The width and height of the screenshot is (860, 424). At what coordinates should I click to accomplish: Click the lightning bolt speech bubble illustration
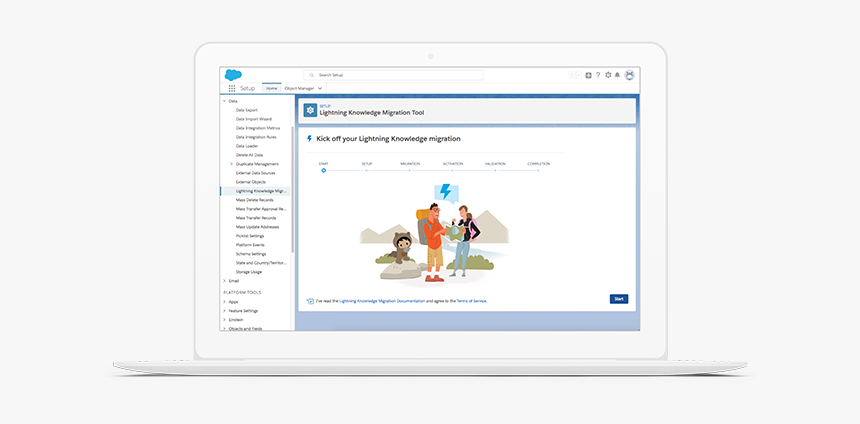click(x=446, y=193)
